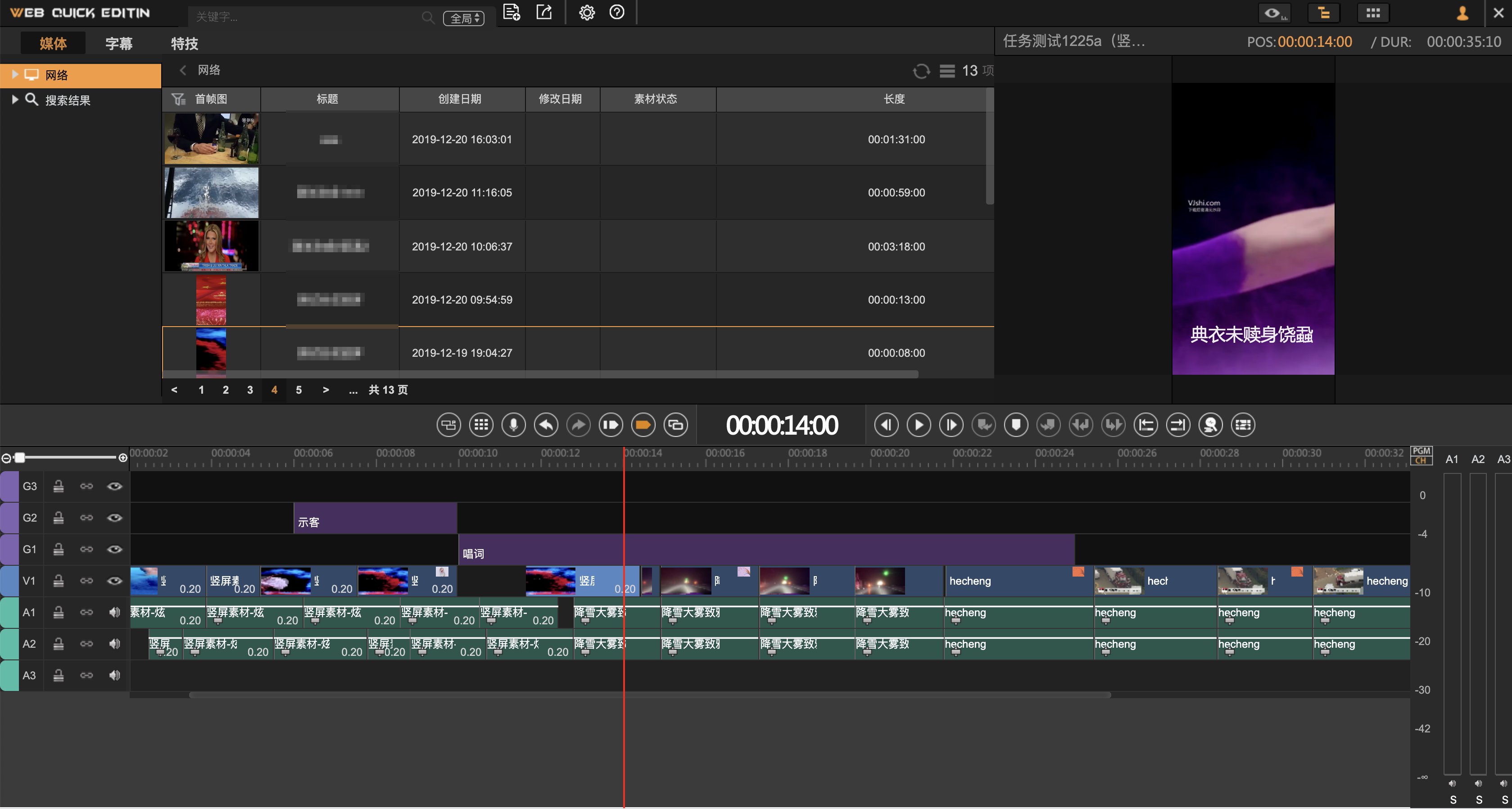The height and width of the screenshot is (809, 1512).
Task: Toggle visibility of track G1
Action: point(114,550)
